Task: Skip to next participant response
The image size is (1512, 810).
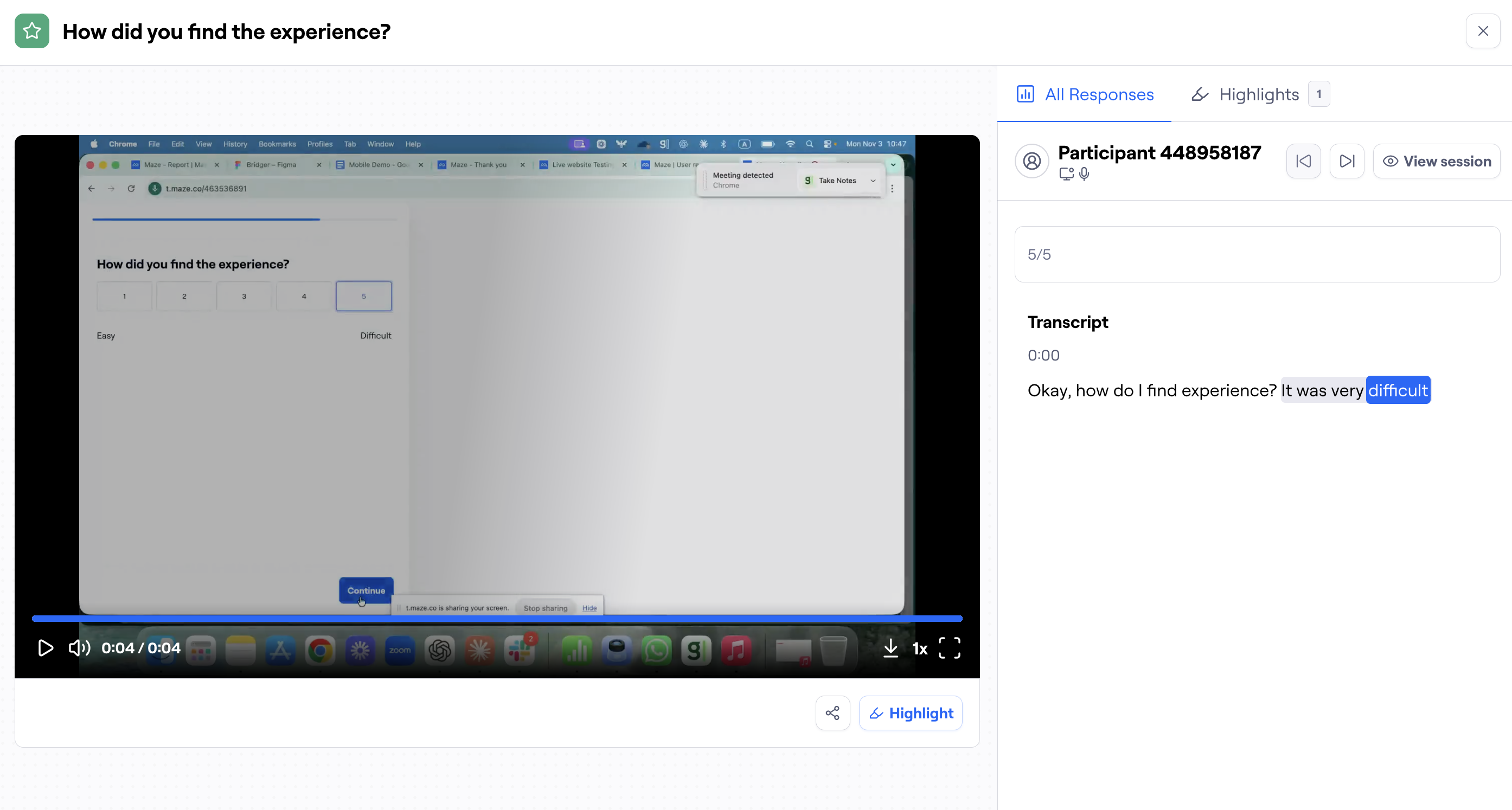Action: (x=1347, y=161)
